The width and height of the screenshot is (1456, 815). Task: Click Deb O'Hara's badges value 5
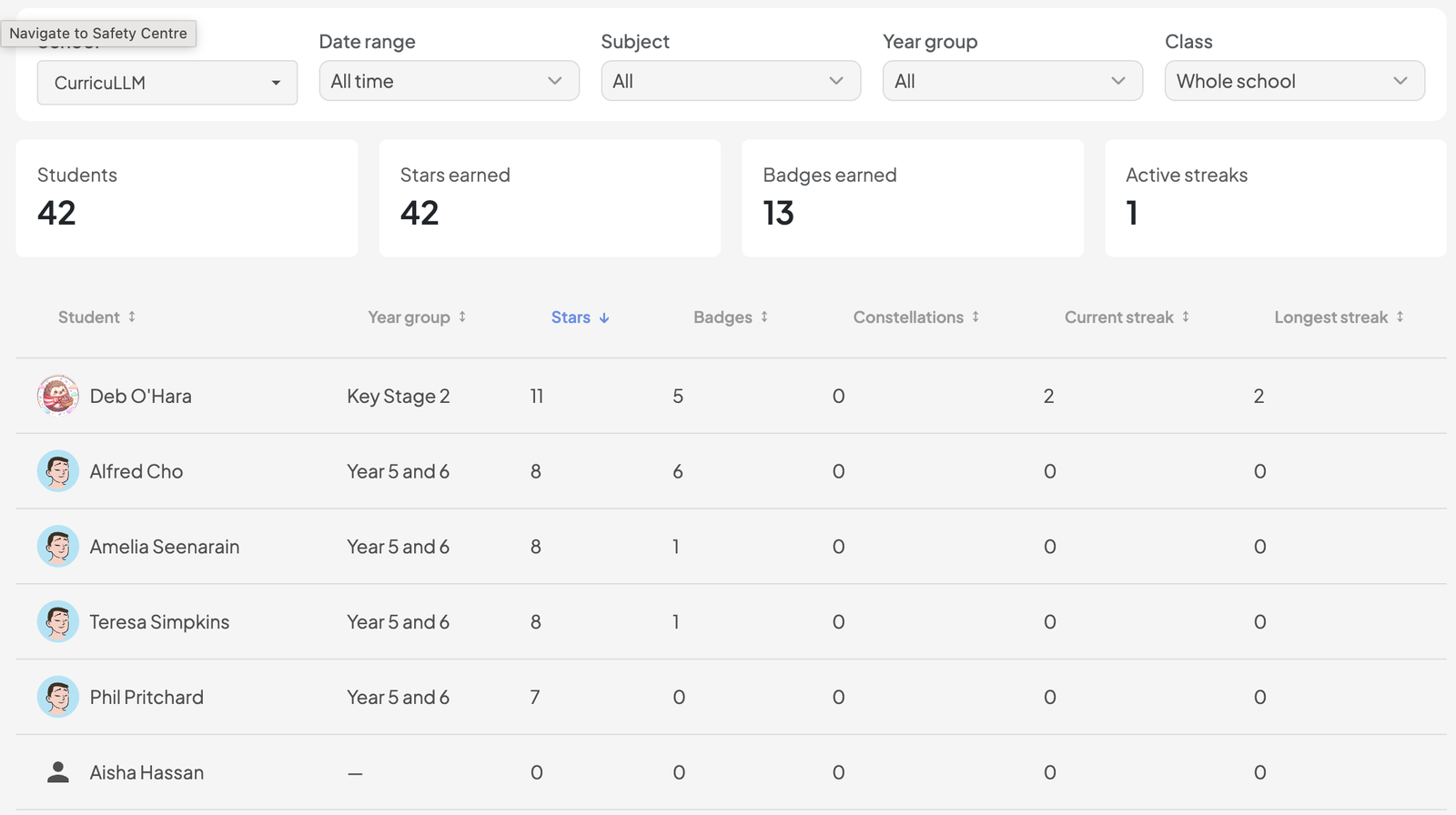pos(678,397)
